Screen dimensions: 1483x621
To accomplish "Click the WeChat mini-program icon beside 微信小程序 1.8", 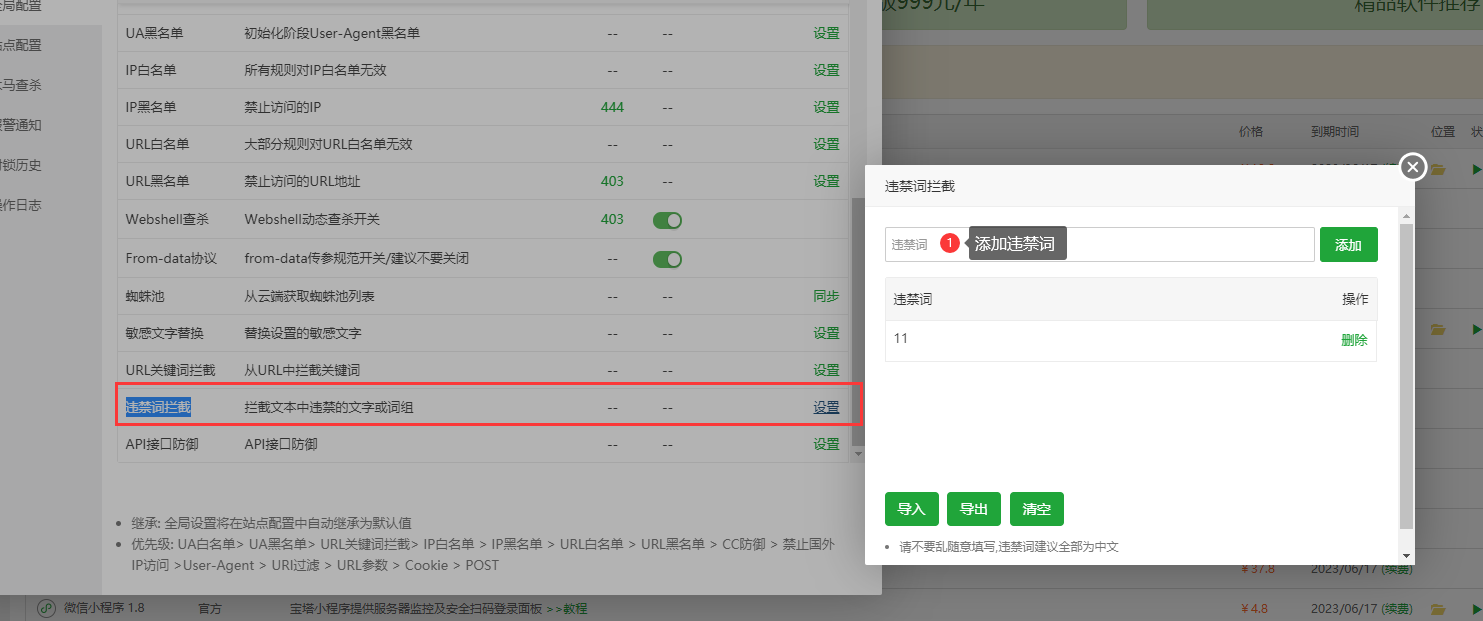I will (46, 608).
